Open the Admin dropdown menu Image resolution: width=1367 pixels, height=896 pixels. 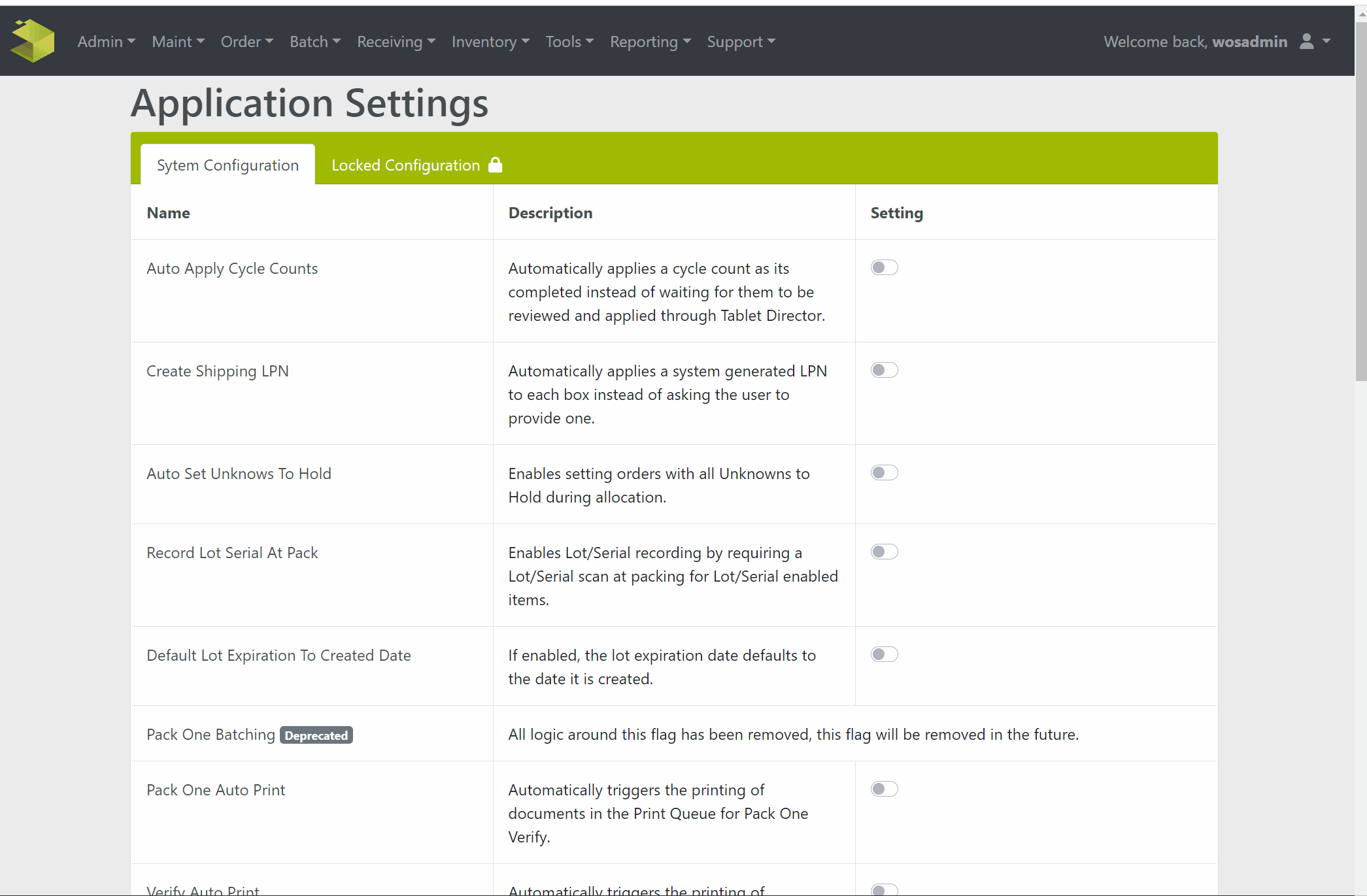(x=106, y=41)
